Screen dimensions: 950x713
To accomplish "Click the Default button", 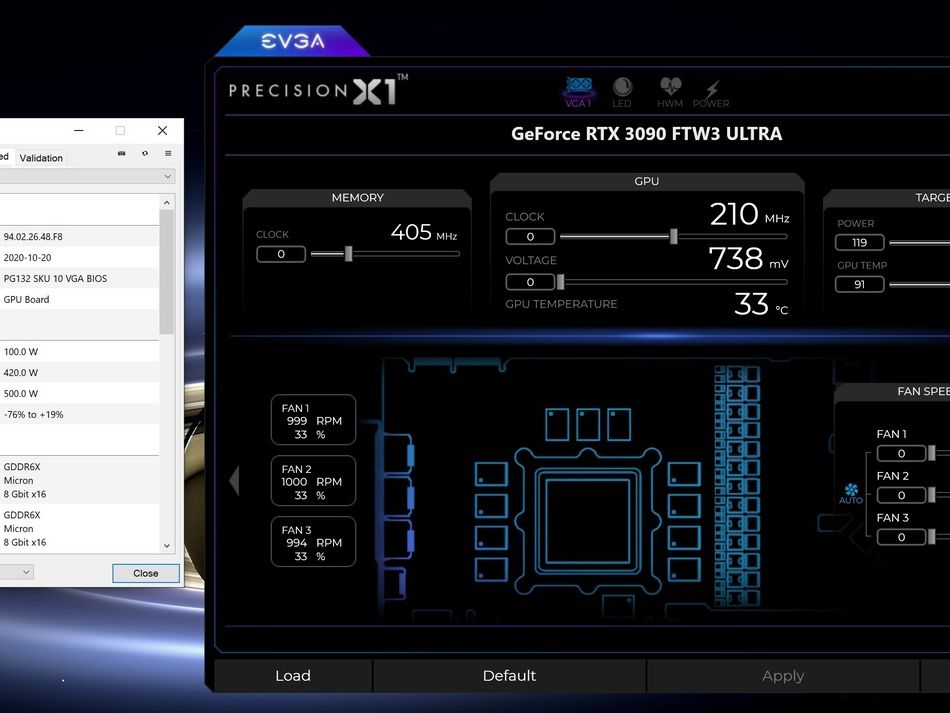I will 509,675.
